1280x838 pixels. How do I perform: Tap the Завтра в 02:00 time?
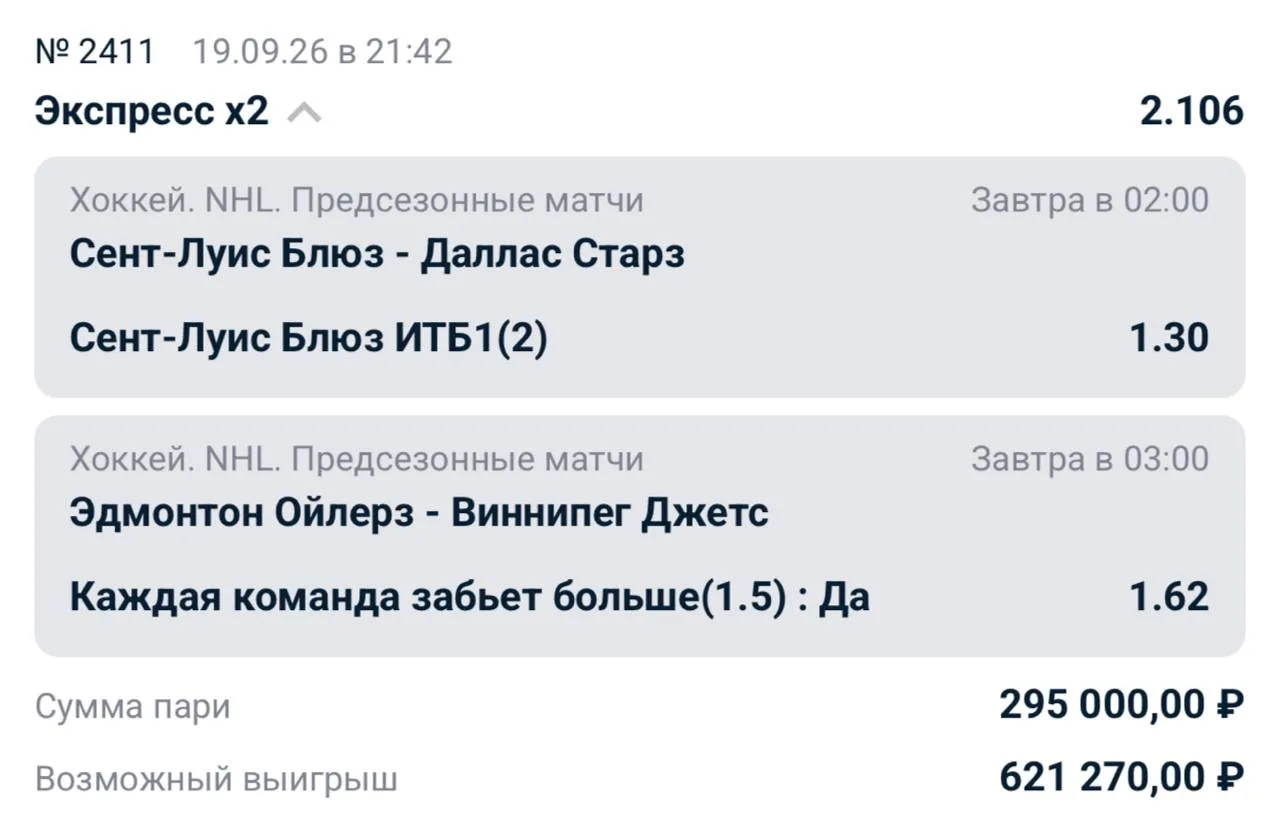point(1090,200)
